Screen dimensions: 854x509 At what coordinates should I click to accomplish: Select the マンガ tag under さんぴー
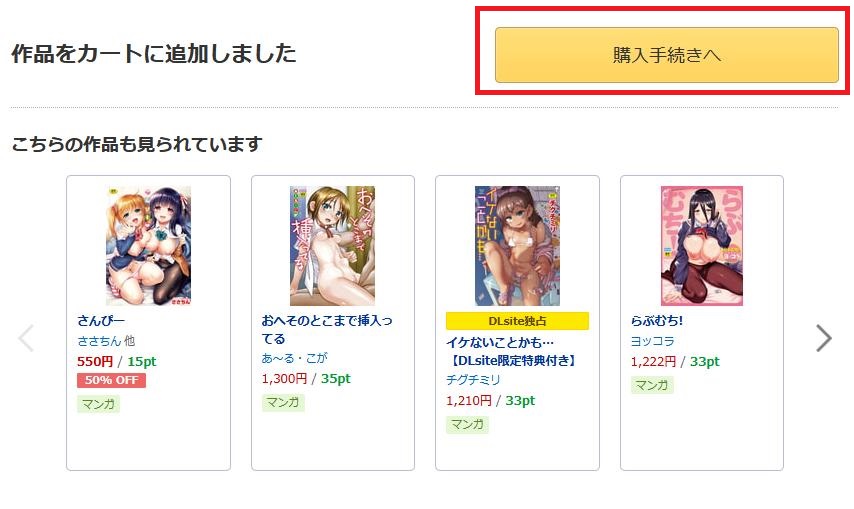pyautogui.click(x=98, y=404)
